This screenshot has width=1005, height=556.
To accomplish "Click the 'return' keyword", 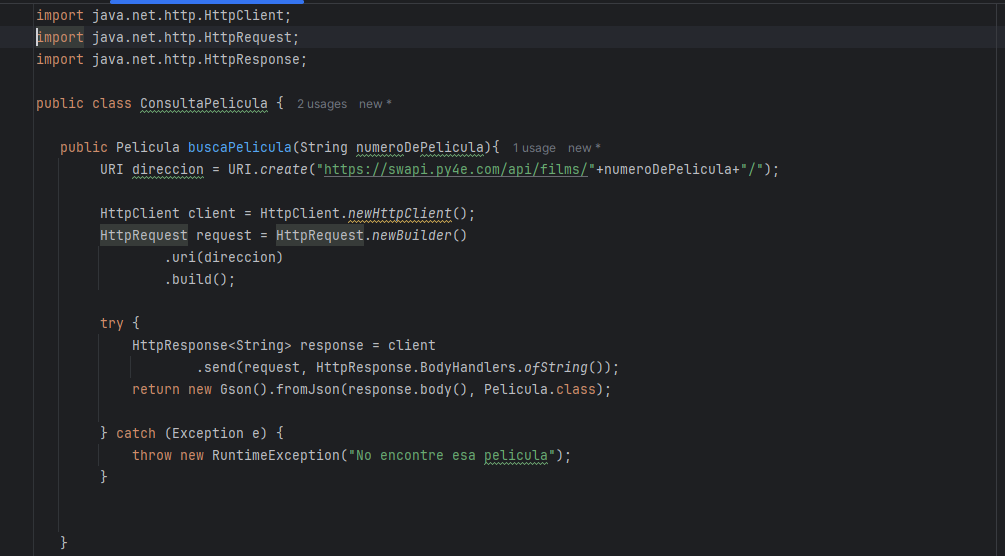I will pos(156,389).
